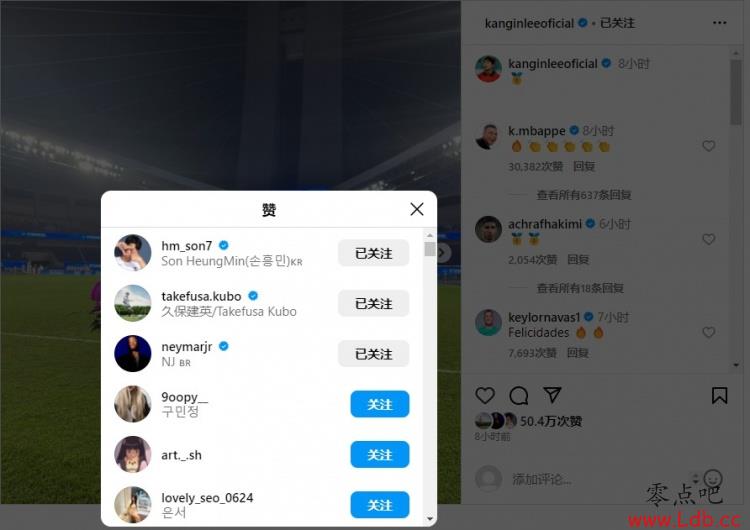Close the likes dialog
The height and width of the screenshot is (530, 750).
pos(417,209)
